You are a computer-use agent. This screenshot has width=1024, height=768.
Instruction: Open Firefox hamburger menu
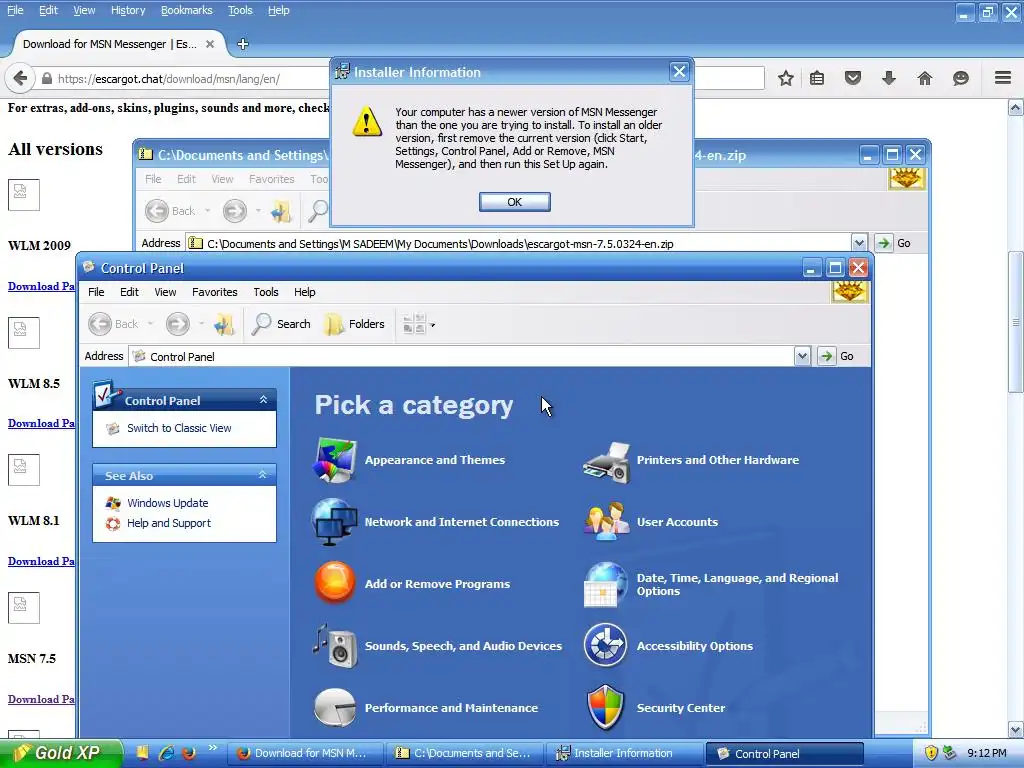[x=1003, y=78]
